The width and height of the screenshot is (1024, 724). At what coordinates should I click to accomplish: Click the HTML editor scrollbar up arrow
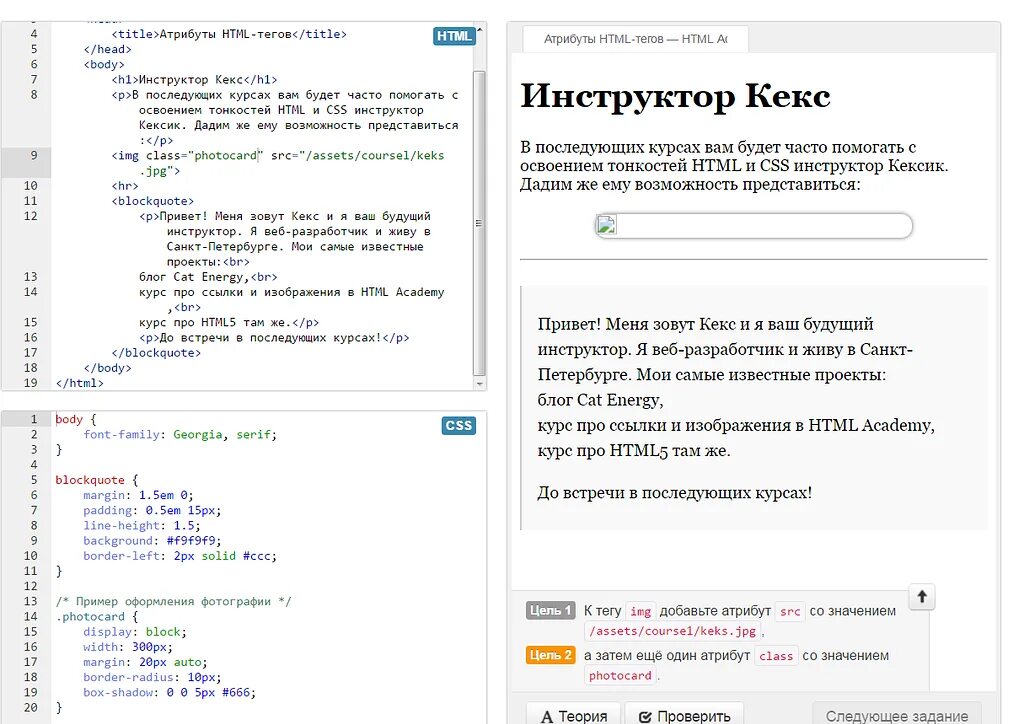pos(480,30)
